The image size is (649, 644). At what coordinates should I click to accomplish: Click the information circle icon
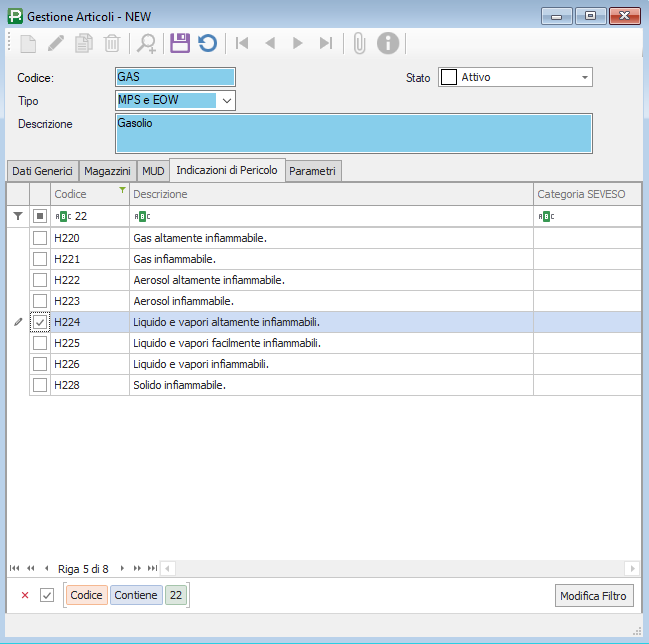click(388, 43)
